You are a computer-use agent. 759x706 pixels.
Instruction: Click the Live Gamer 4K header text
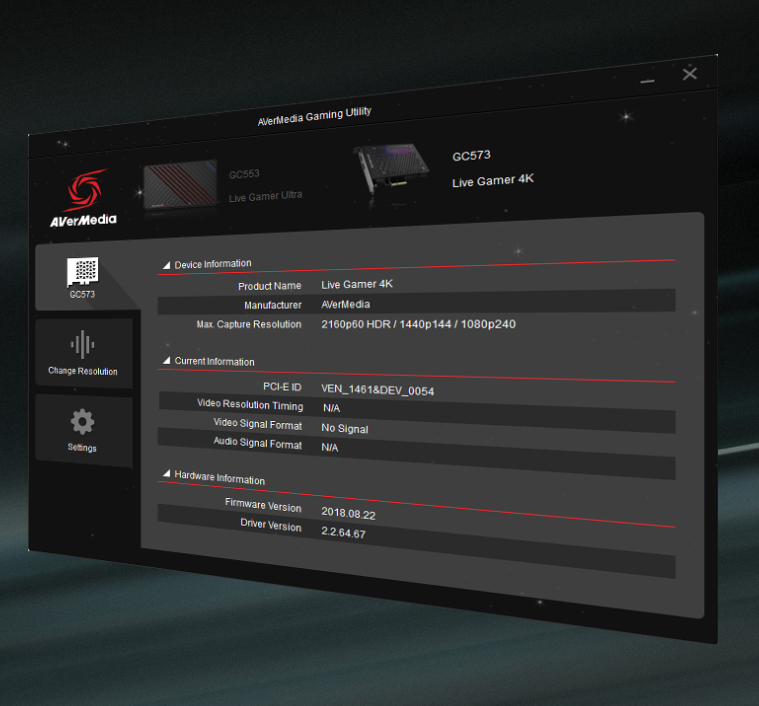(493, 182)
